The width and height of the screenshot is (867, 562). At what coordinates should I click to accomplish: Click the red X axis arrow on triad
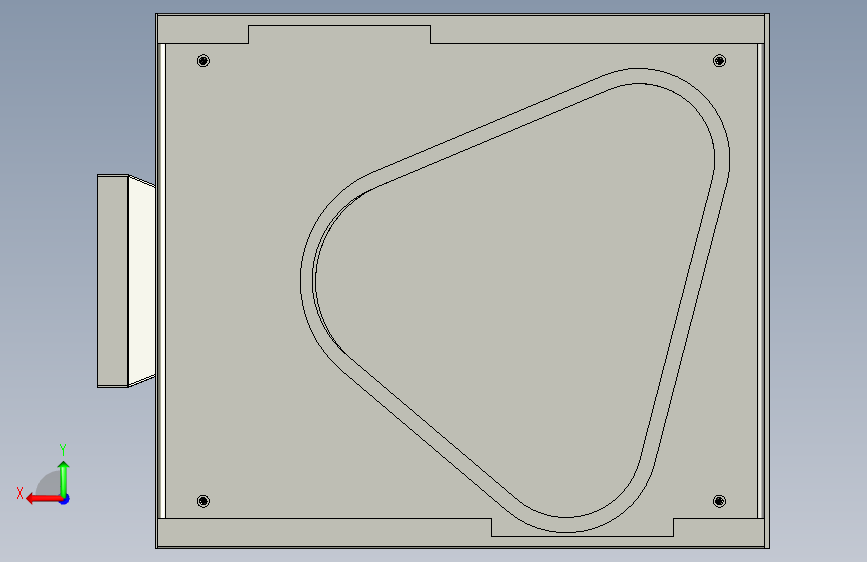click(x=43, y=499)
